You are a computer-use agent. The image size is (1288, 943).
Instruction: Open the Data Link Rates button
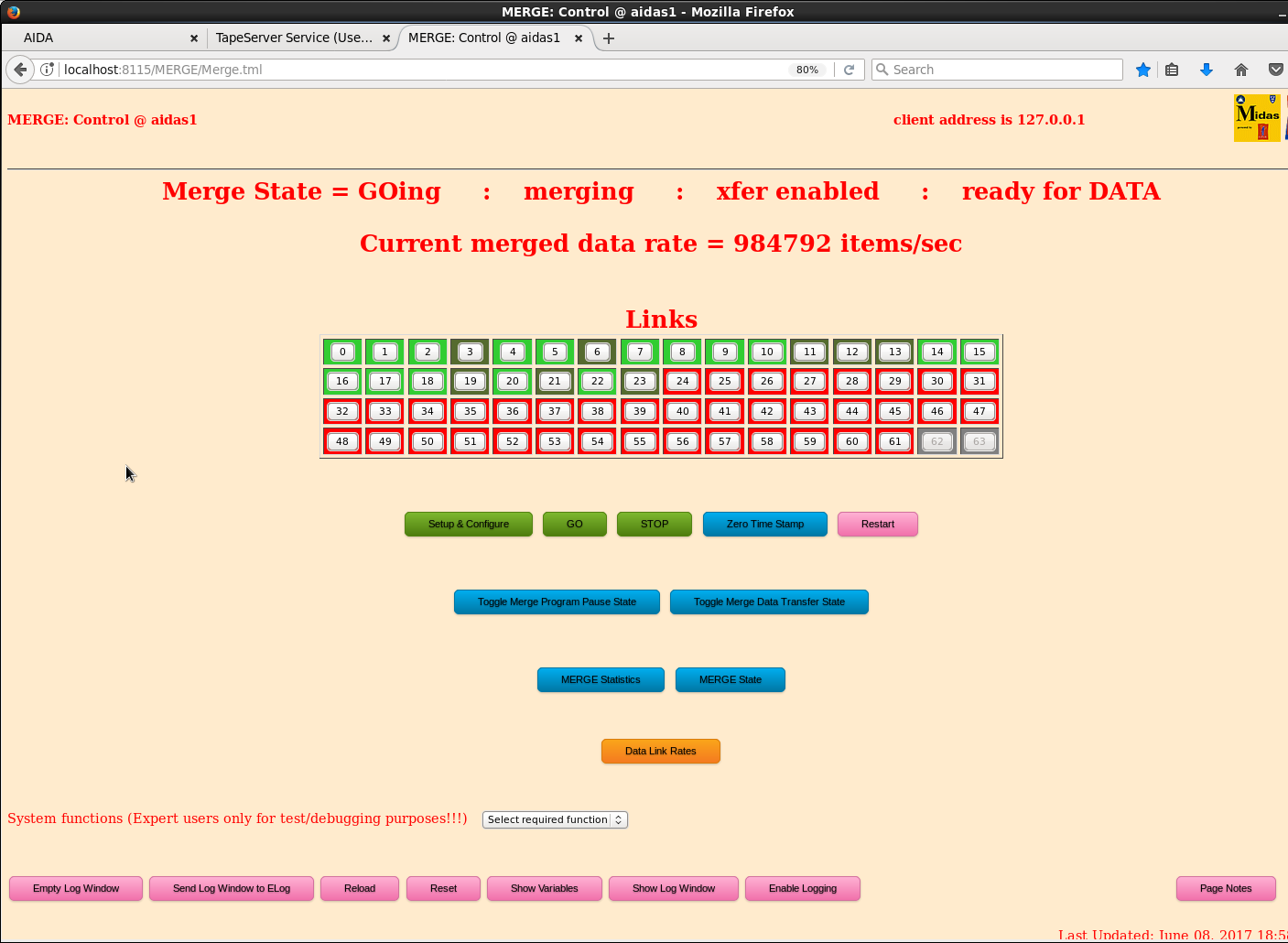click(x=660, y=751)
